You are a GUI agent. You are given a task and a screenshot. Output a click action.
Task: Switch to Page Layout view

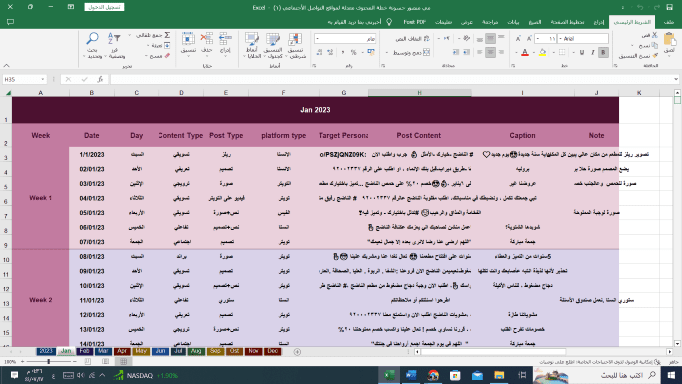click(x=106, y=361)
